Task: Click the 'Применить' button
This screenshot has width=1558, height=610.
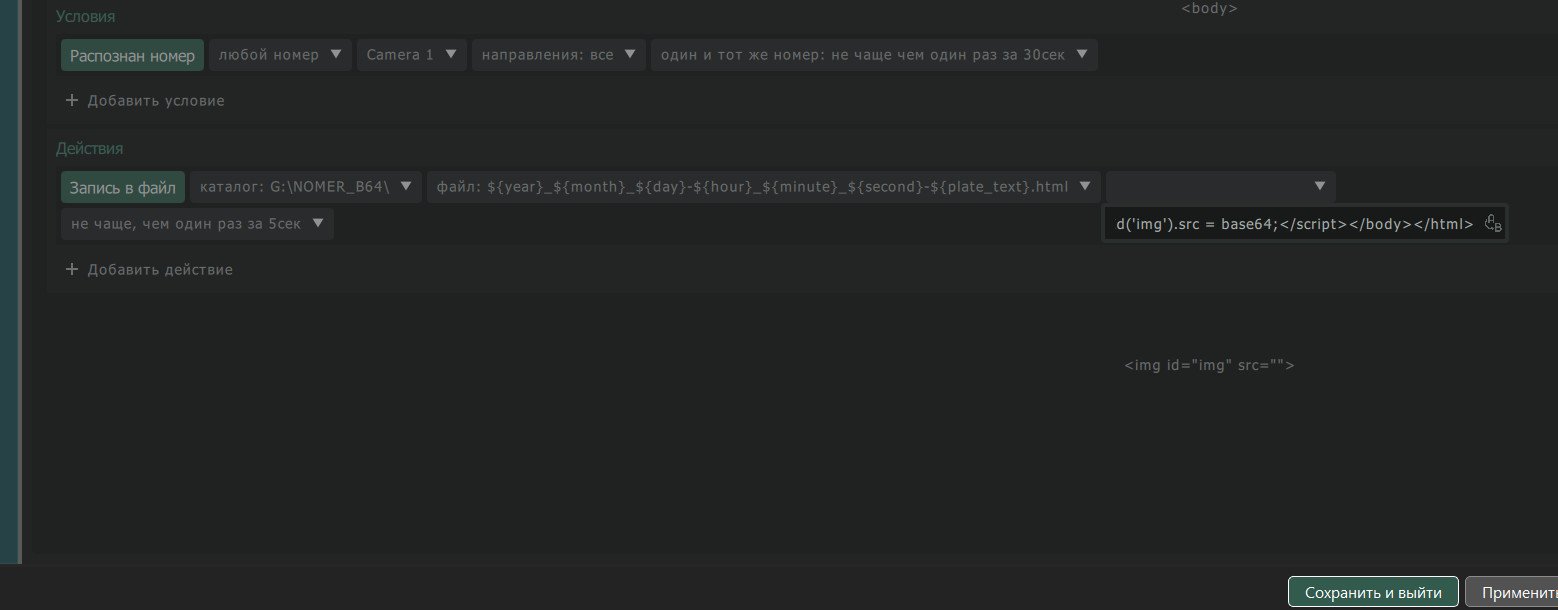Action: coord(1512,592)
